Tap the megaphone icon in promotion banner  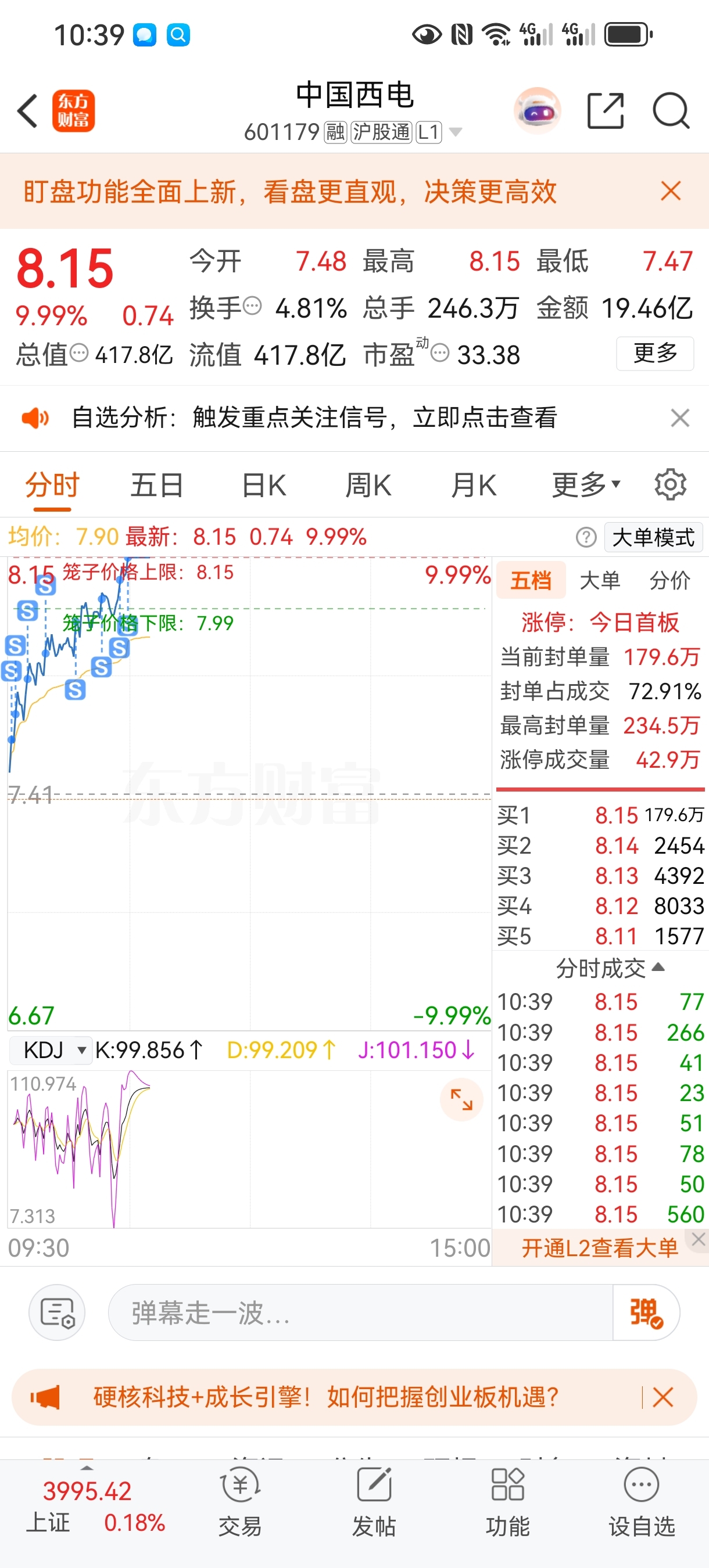[45, 1397]
